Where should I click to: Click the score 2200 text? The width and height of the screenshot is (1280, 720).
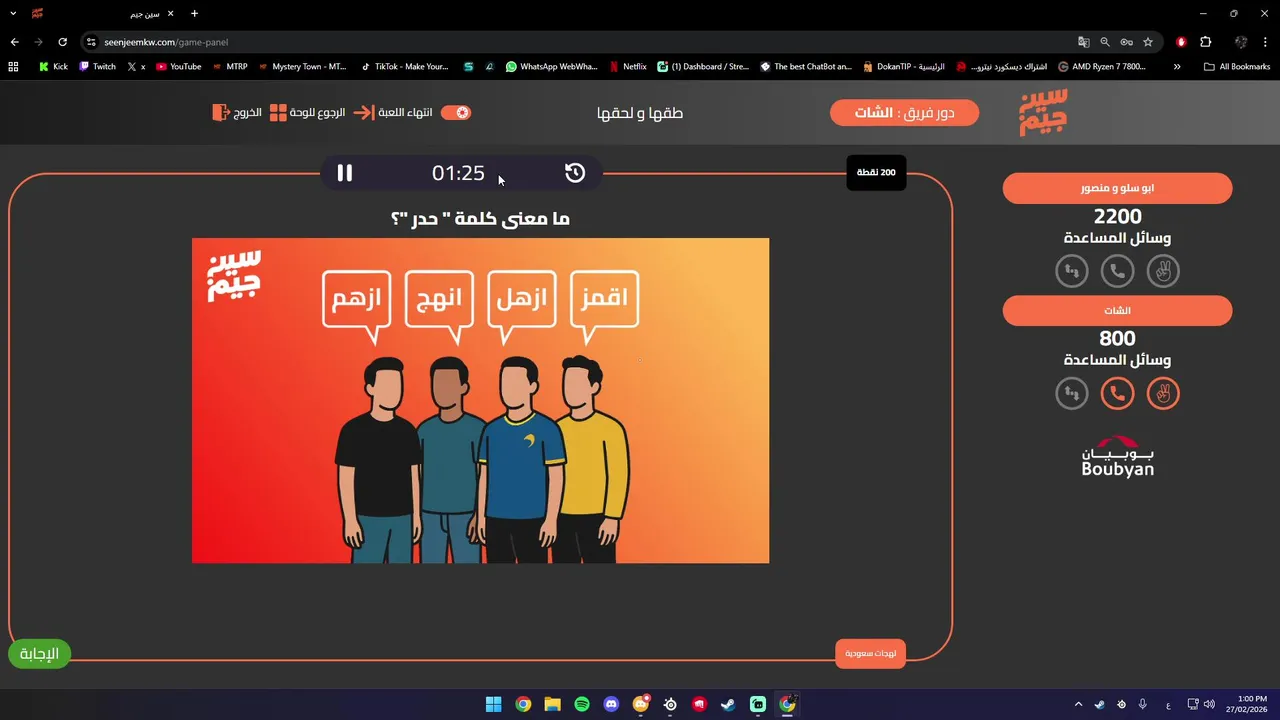click(x=1117, y=216)
